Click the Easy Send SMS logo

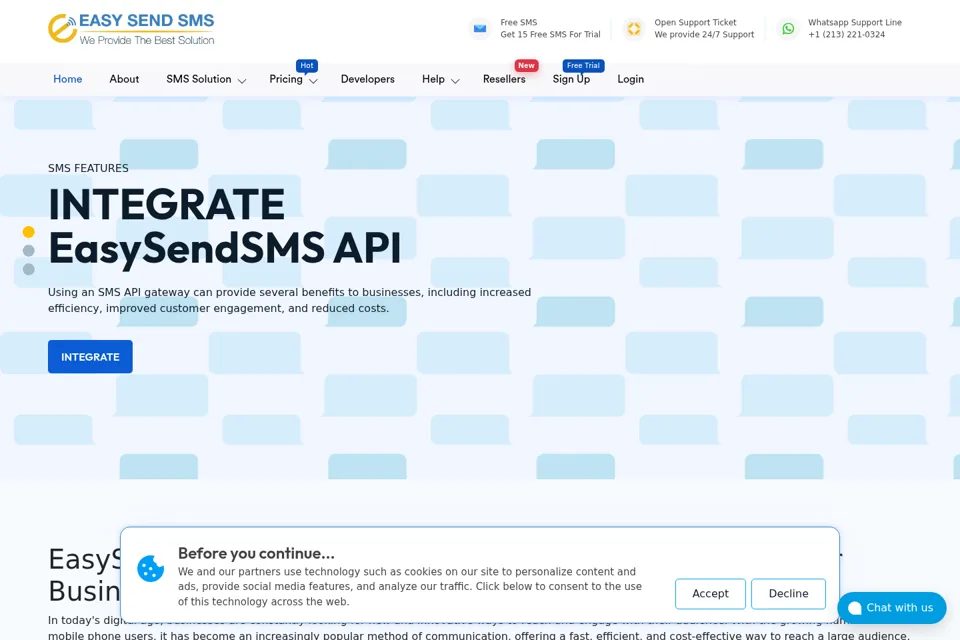pos(131,28)
